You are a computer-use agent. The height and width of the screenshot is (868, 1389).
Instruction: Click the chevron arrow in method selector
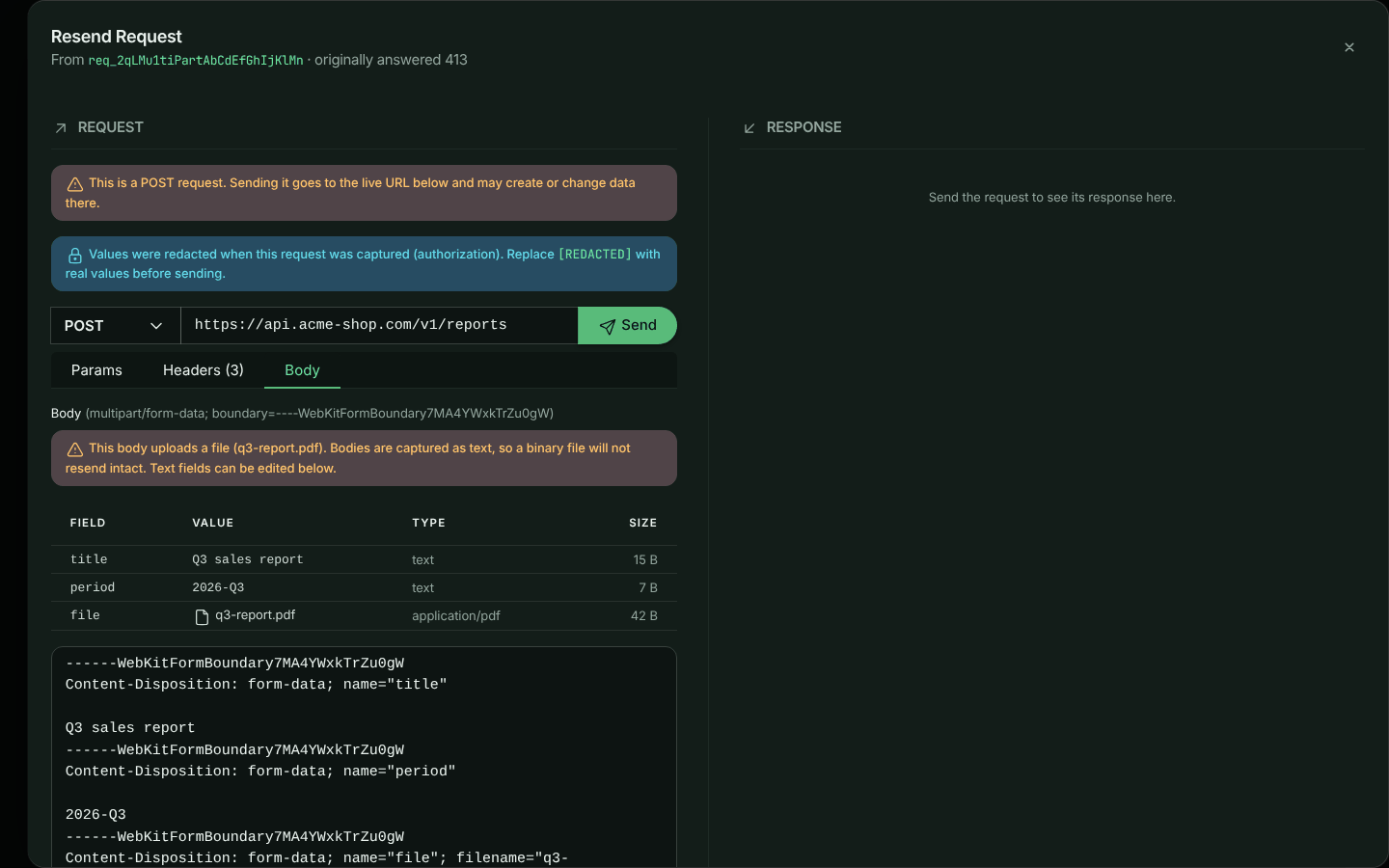click(x=156, y=326)
